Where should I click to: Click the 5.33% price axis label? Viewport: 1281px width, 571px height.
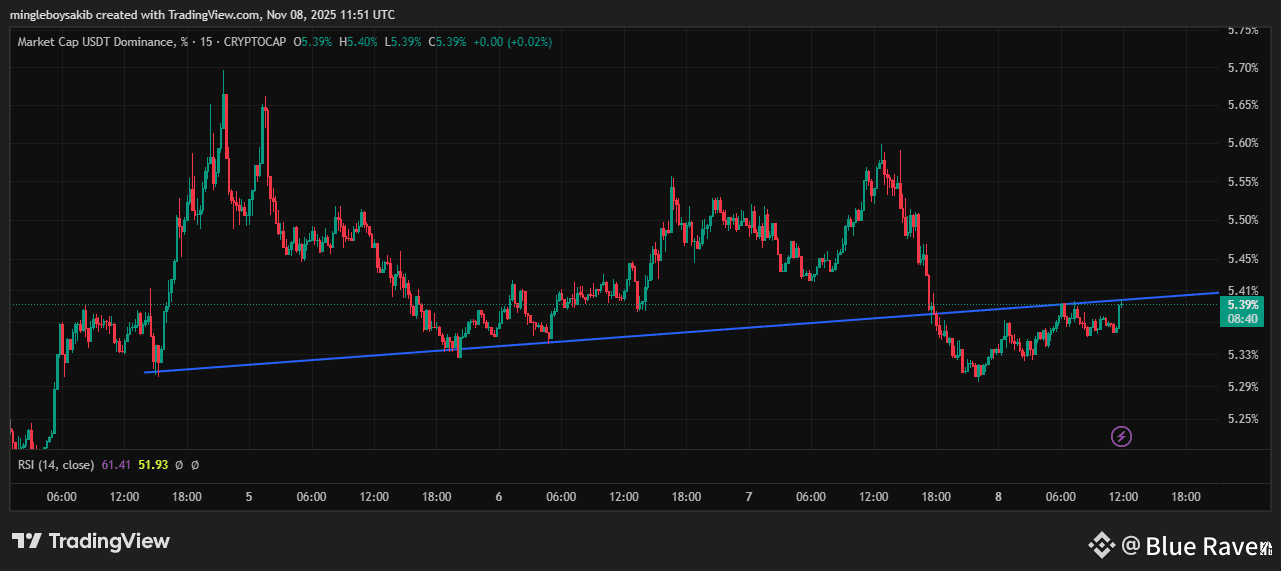1242,355
